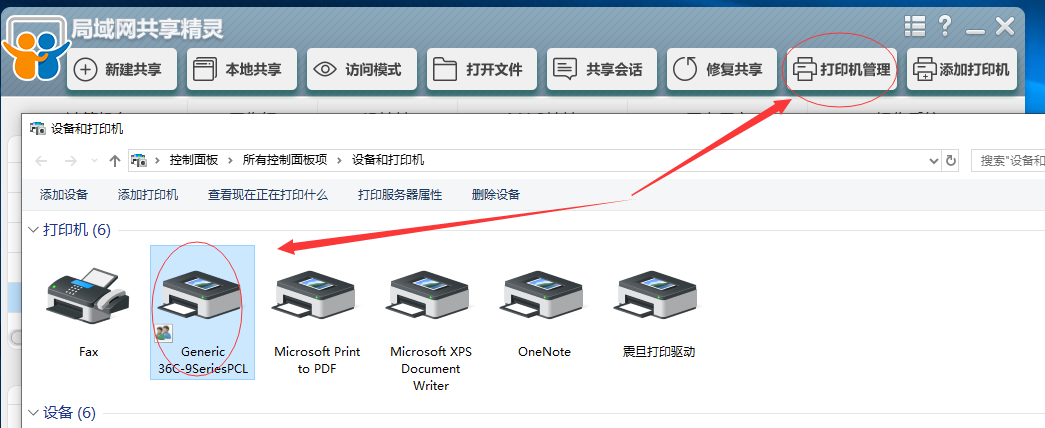Click the 局域网共享精灵 app logo
The width and height of the screenshot is (1045, 428).
(35, 51)
